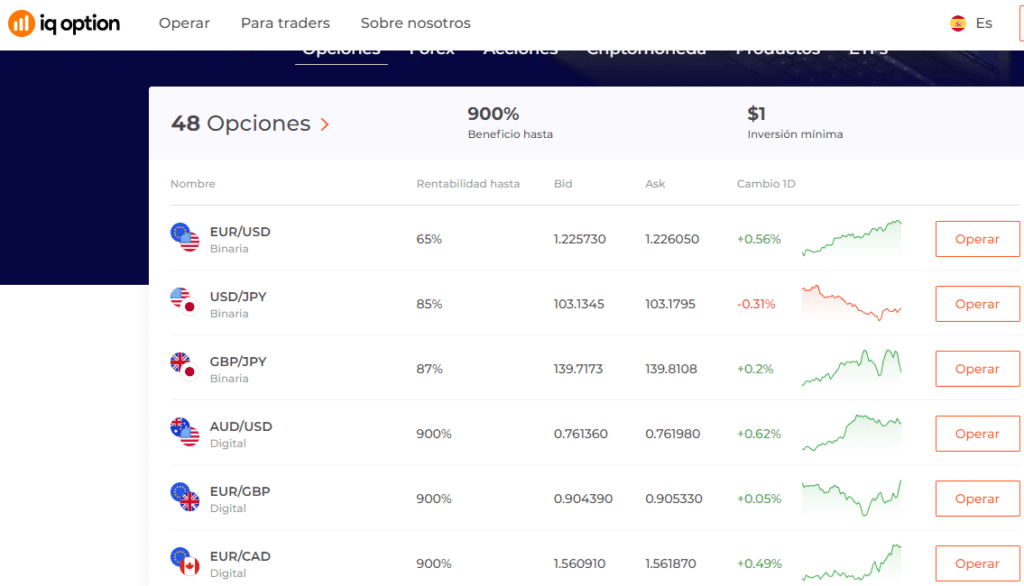Click the EUR/USD currency pair flag icon
Viewport: 1024px width, 586px height.
[x=185, y=238]
